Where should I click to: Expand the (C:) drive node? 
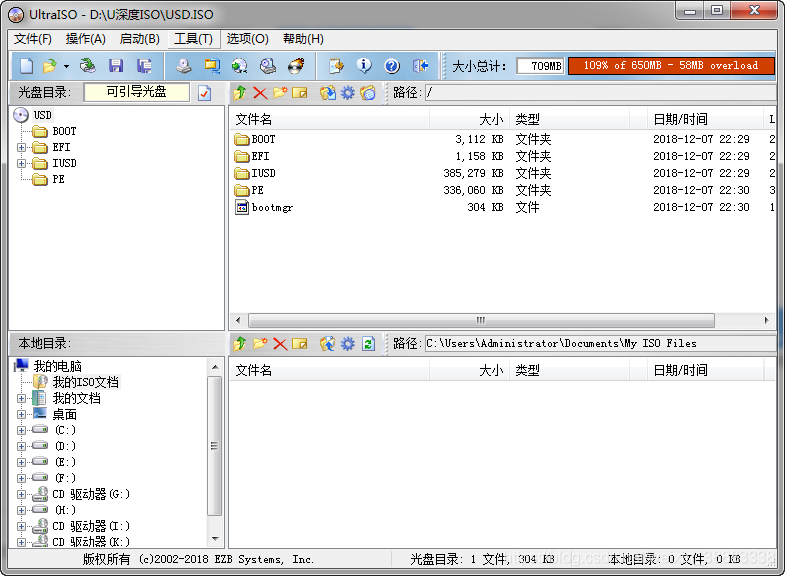click(x=21, y=430)
